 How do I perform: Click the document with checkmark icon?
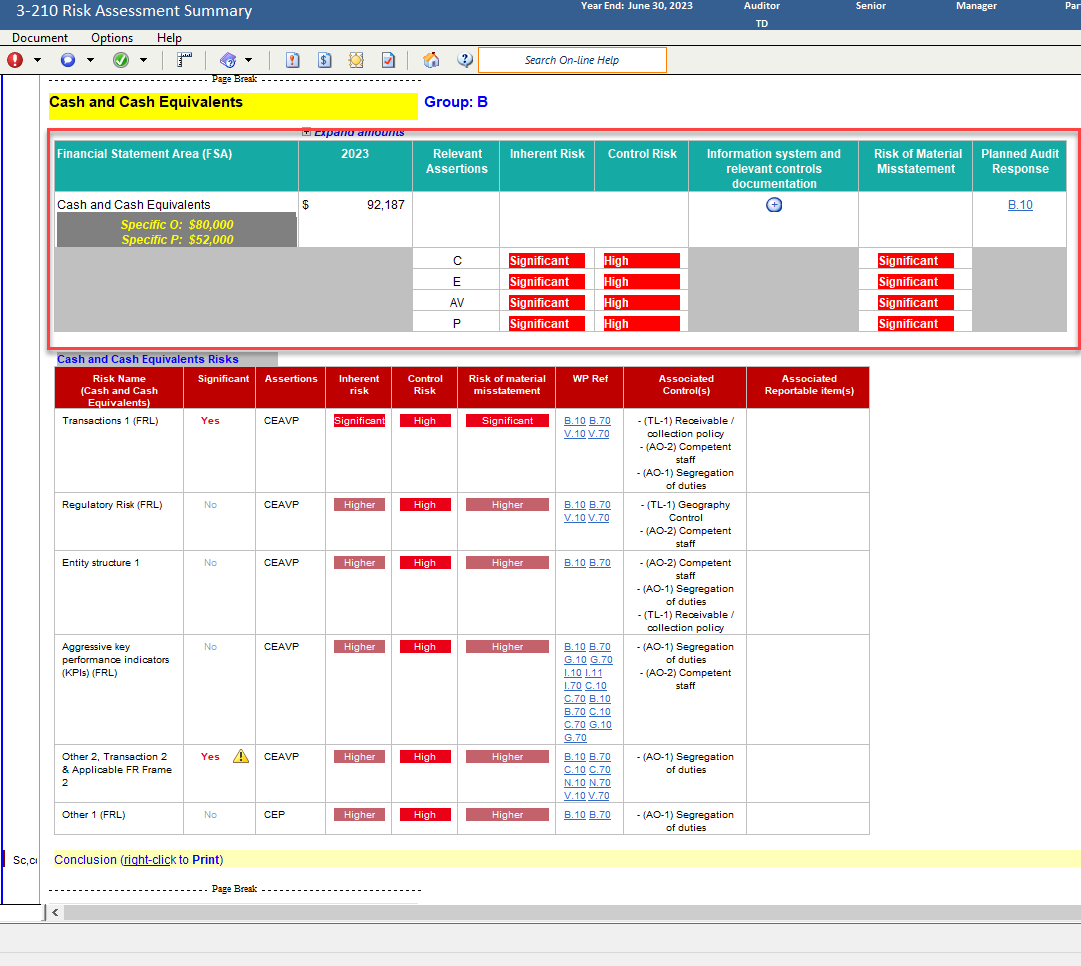388,60
